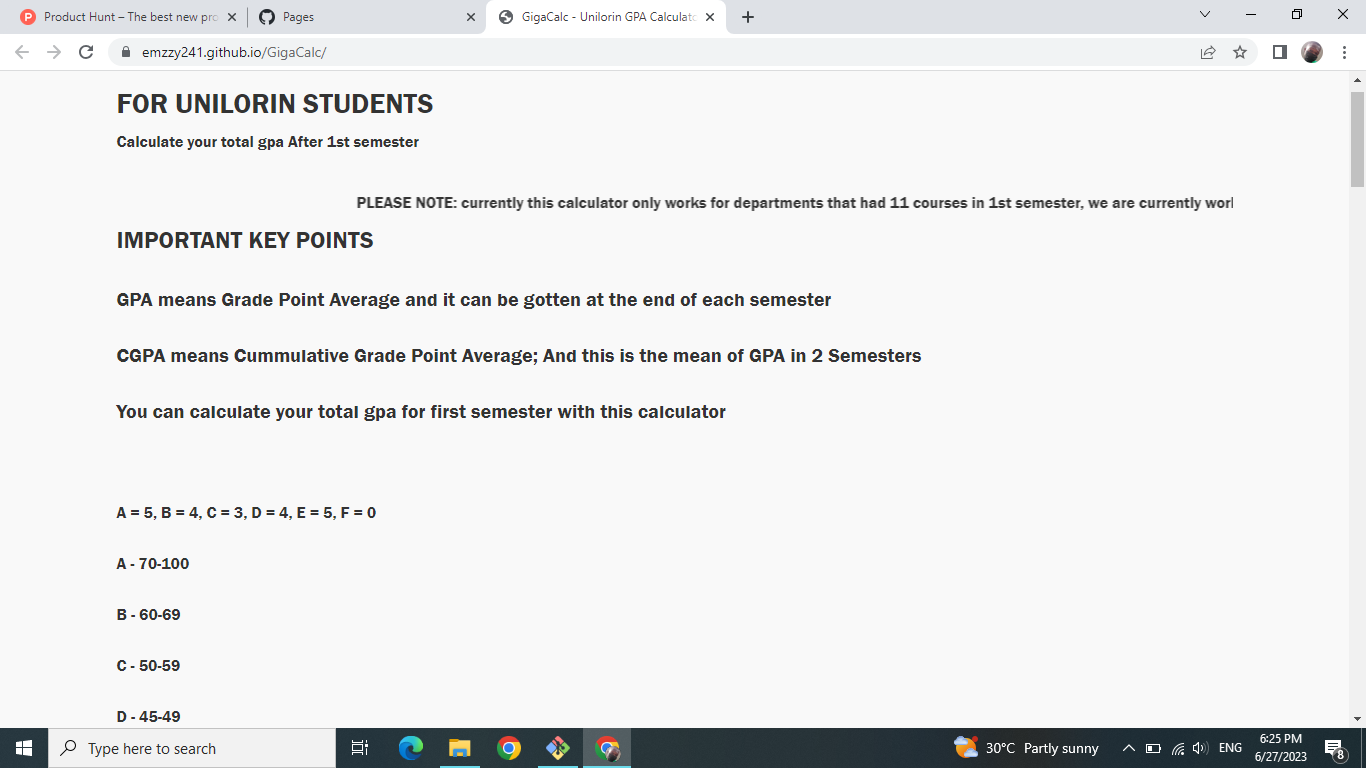Click the 'C - 50-59' line
This screenshot has height=768, width=1366.
click(x=149, y=666)
